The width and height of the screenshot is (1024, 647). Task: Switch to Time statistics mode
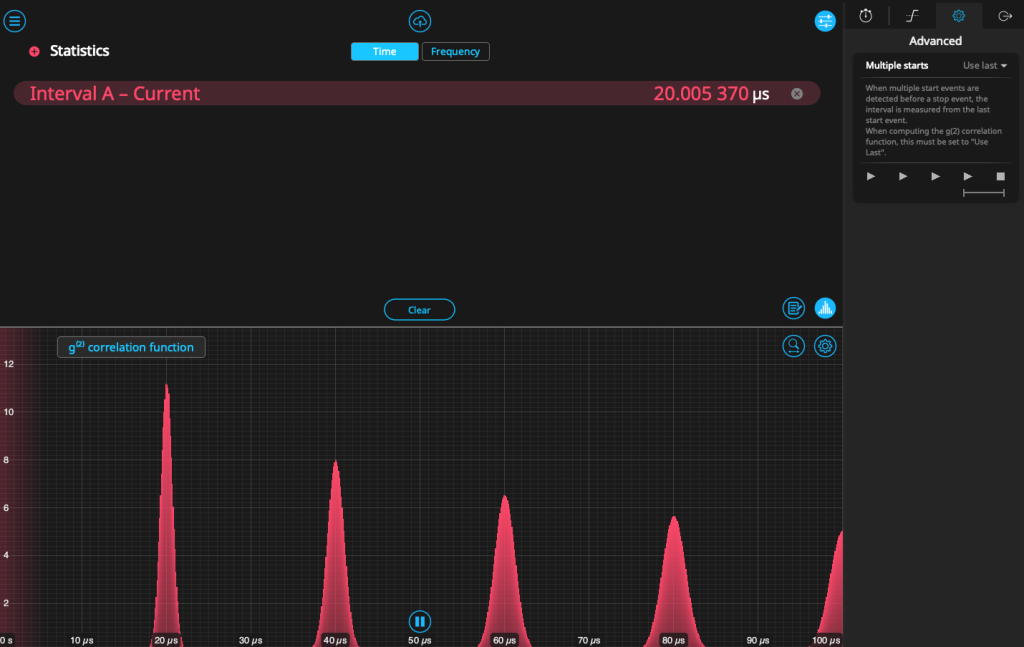(384, 51)
